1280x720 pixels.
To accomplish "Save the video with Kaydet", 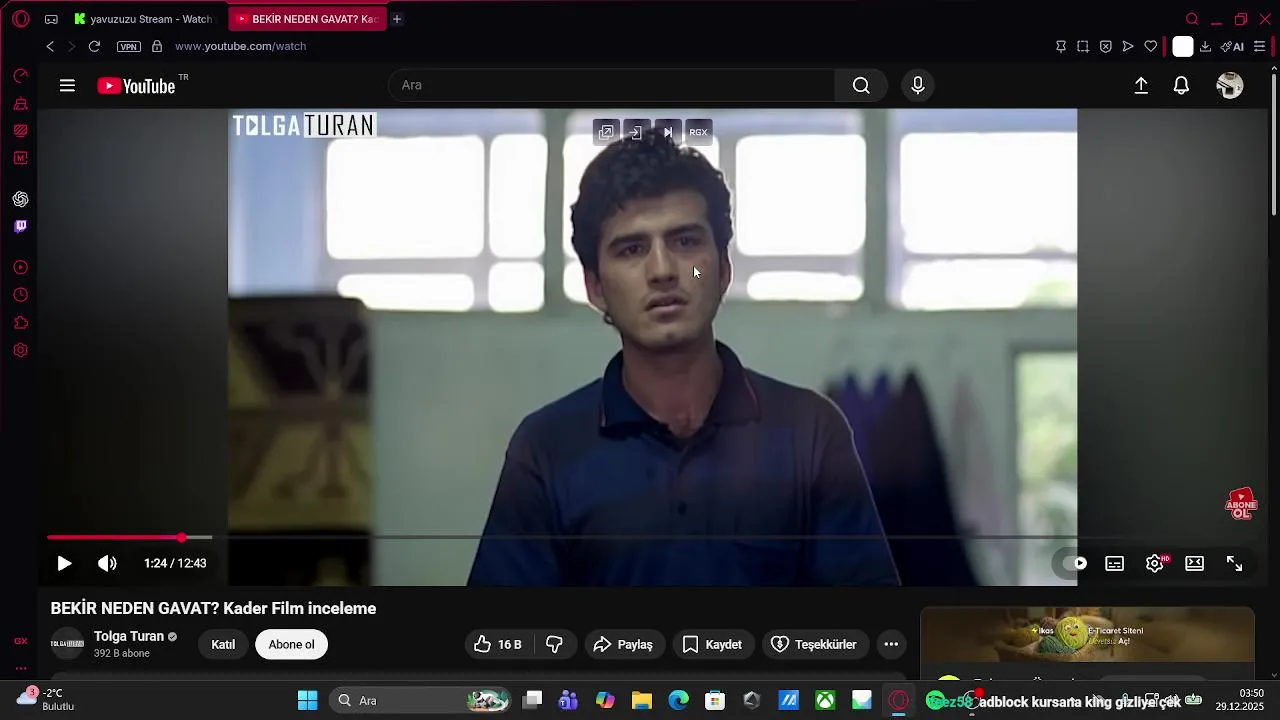I will pos(712,645).
